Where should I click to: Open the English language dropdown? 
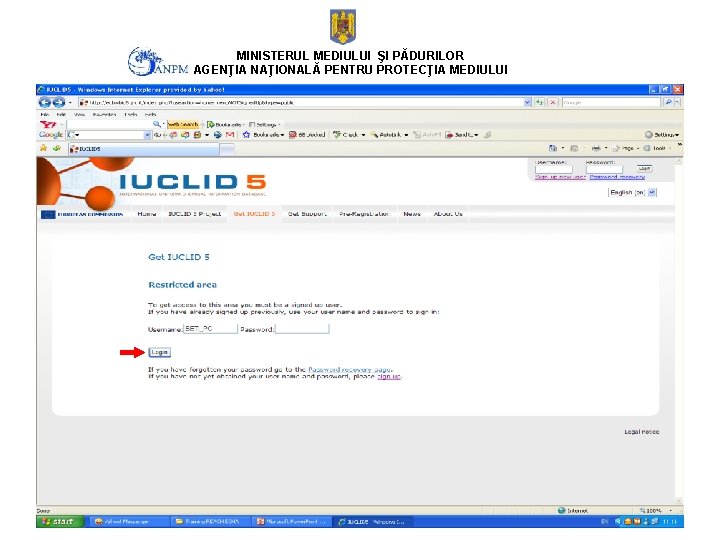tap(633, 192)
